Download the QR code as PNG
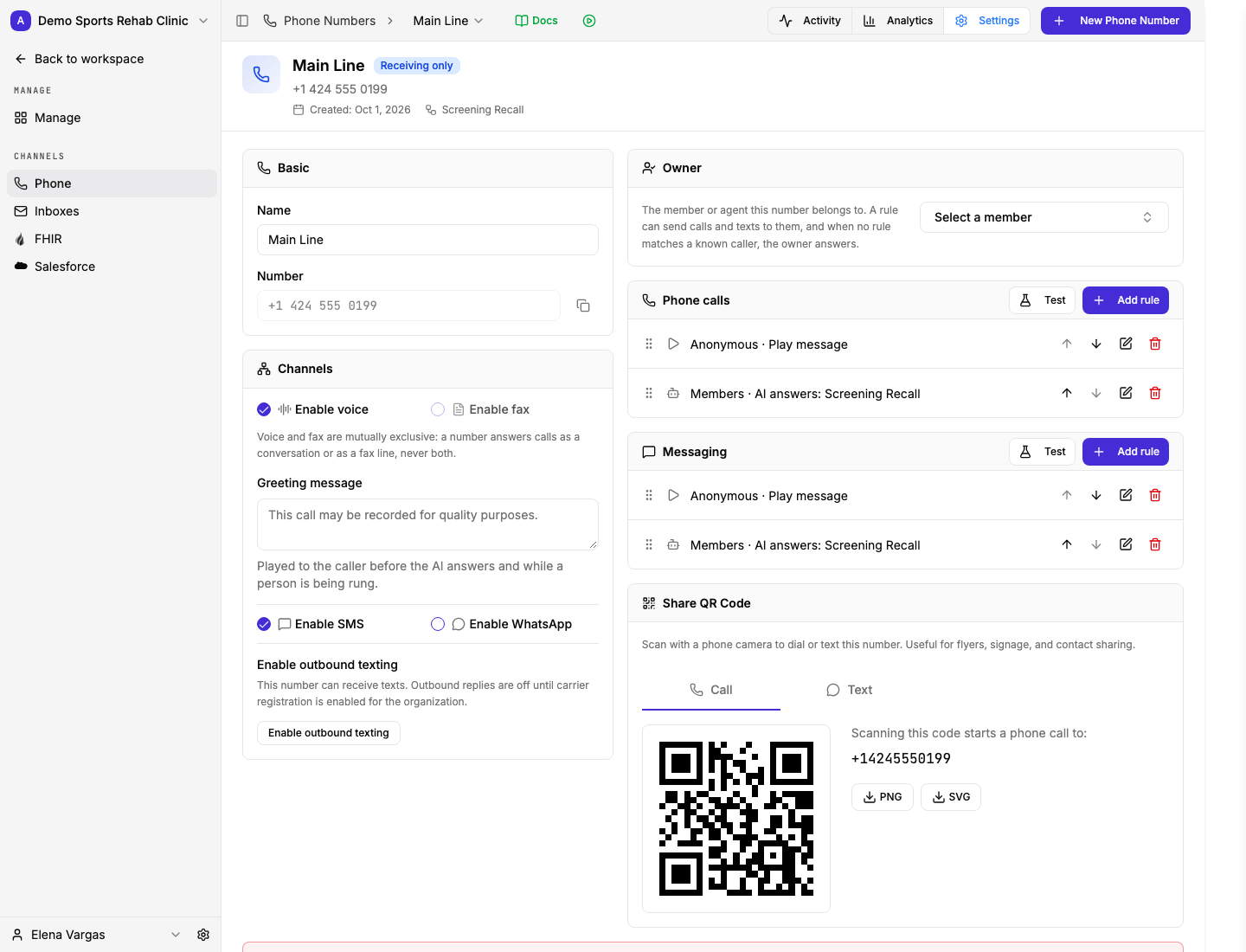Image resolution: width=1246 pixels, height=952 pixels. (x=883, y=797)
